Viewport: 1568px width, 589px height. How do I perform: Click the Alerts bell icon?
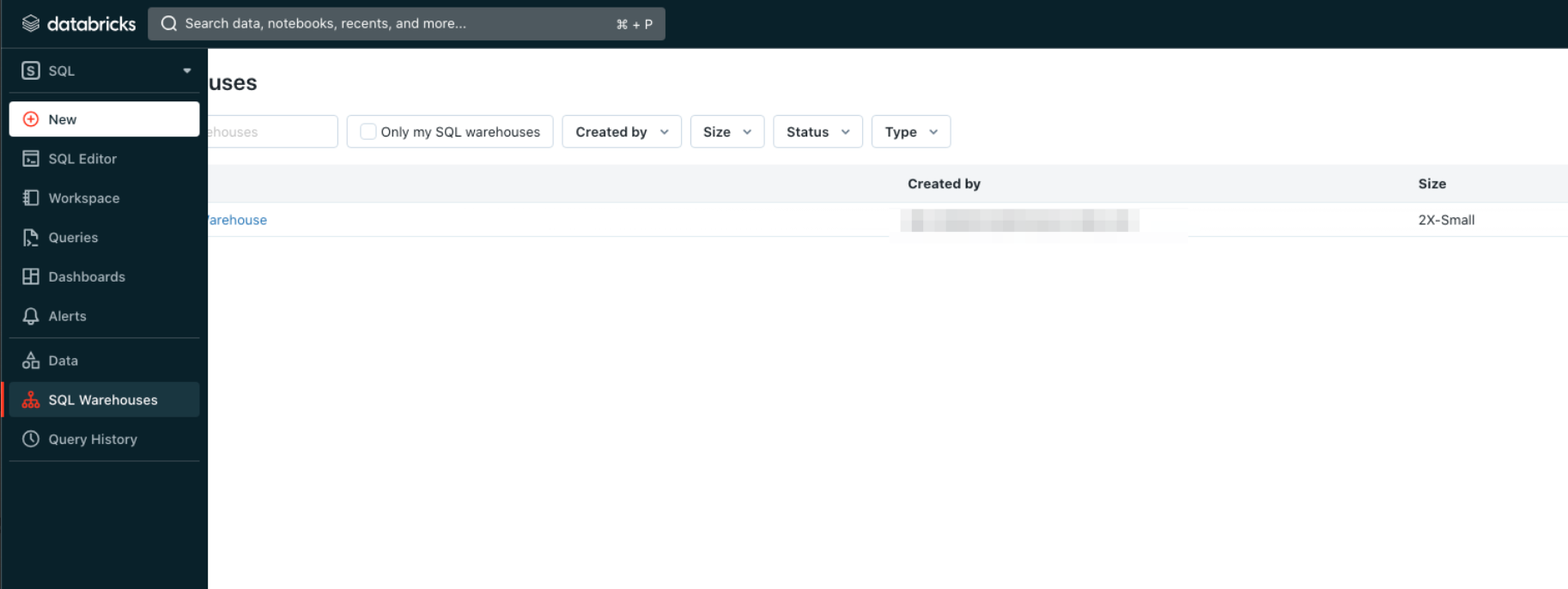(31, 316)
